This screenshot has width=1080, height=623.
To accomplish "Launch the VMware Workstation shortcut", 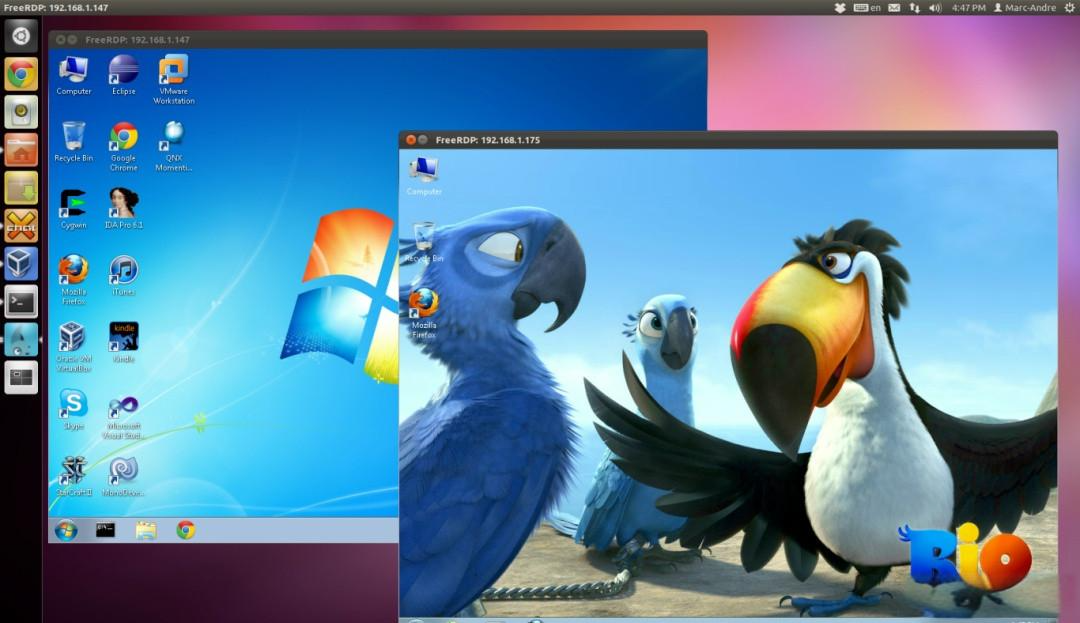I will (174, 71).
